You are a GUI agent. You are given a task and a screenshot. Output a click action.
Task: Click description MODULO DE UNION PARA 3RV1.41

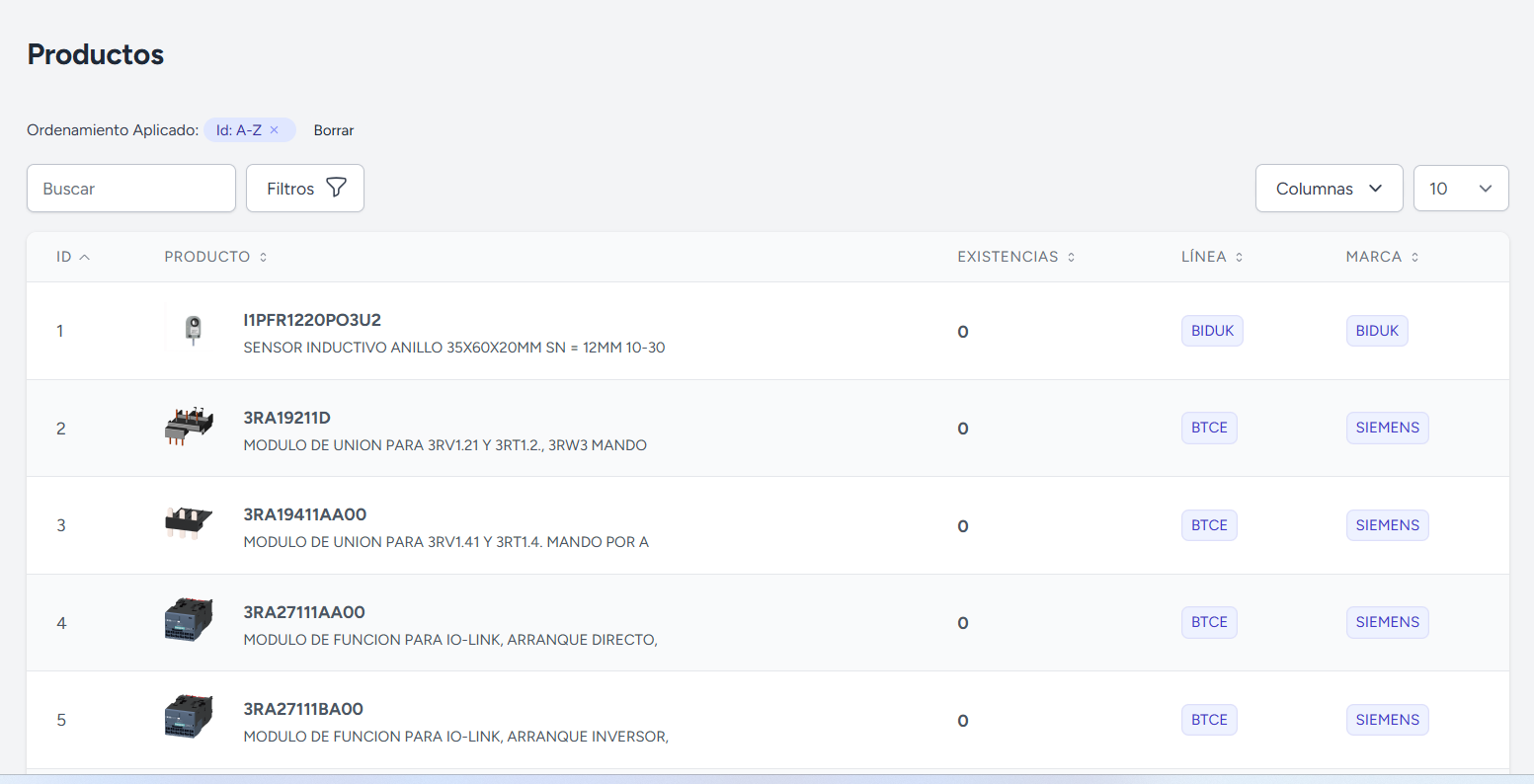(x=445, y=542)
